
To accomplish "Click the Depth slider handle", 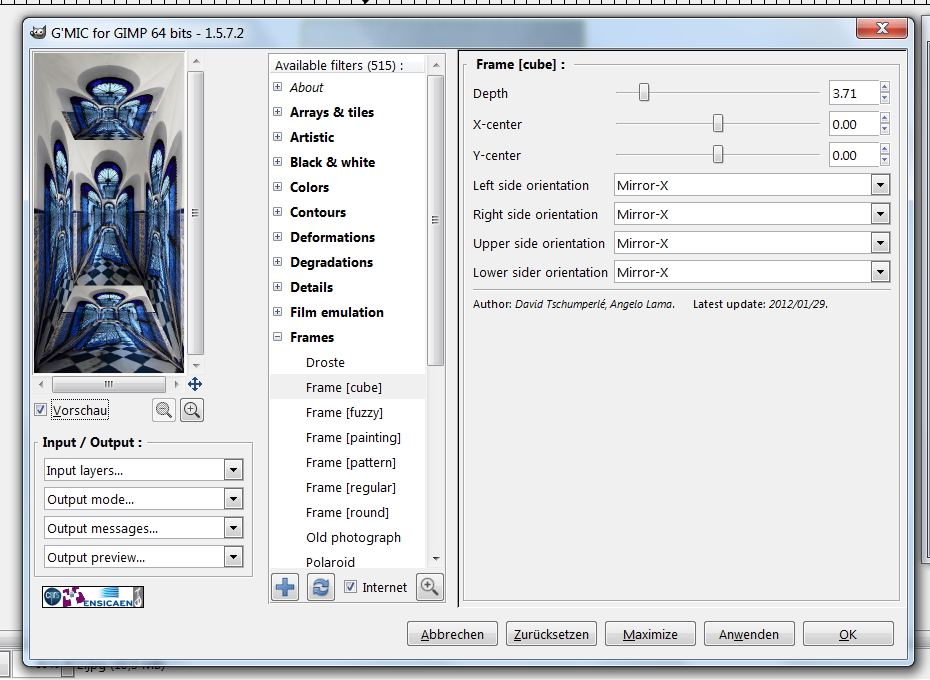I will tap(644, 93).
